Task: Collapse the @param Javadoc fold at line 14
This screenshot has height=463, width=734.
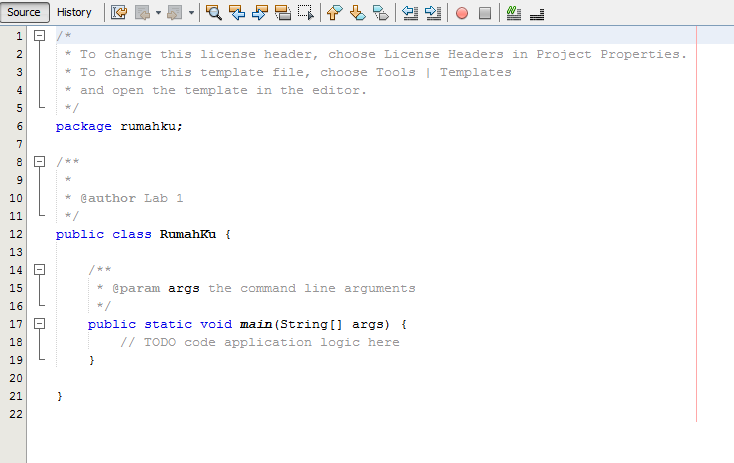Action: (x=40, y=270)
